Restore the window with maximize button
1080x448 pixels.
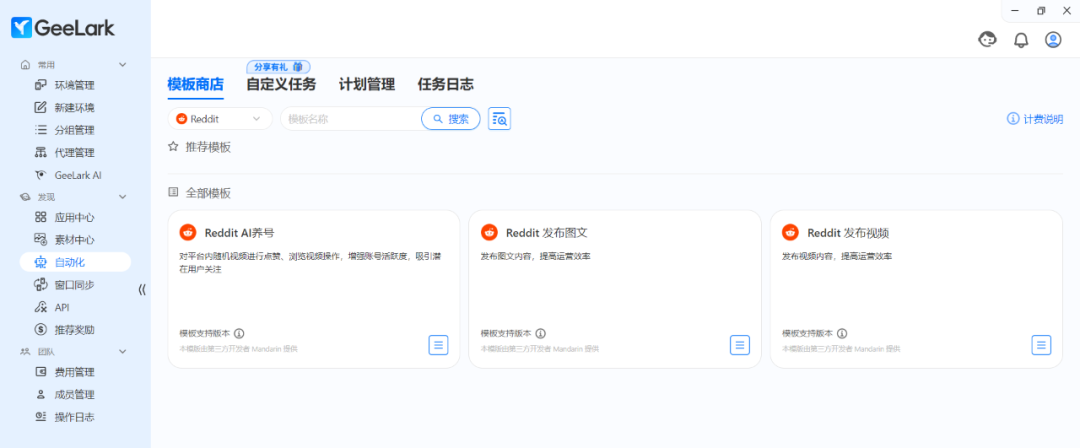pyautogui.click(x=1041, y=10)
